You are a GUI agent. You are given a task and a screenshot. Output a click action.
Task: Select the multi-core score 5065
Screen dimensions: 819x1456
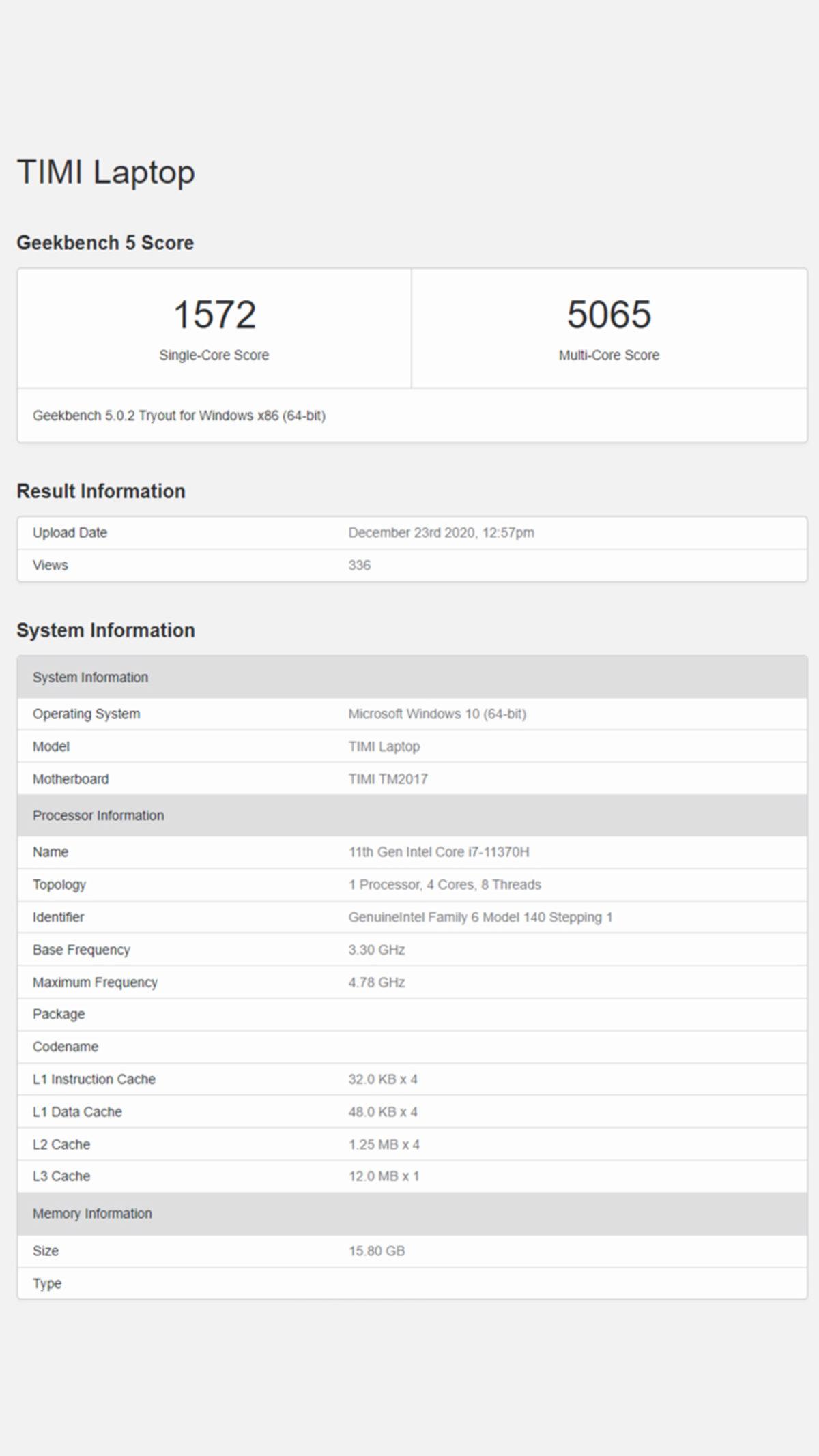609,315
